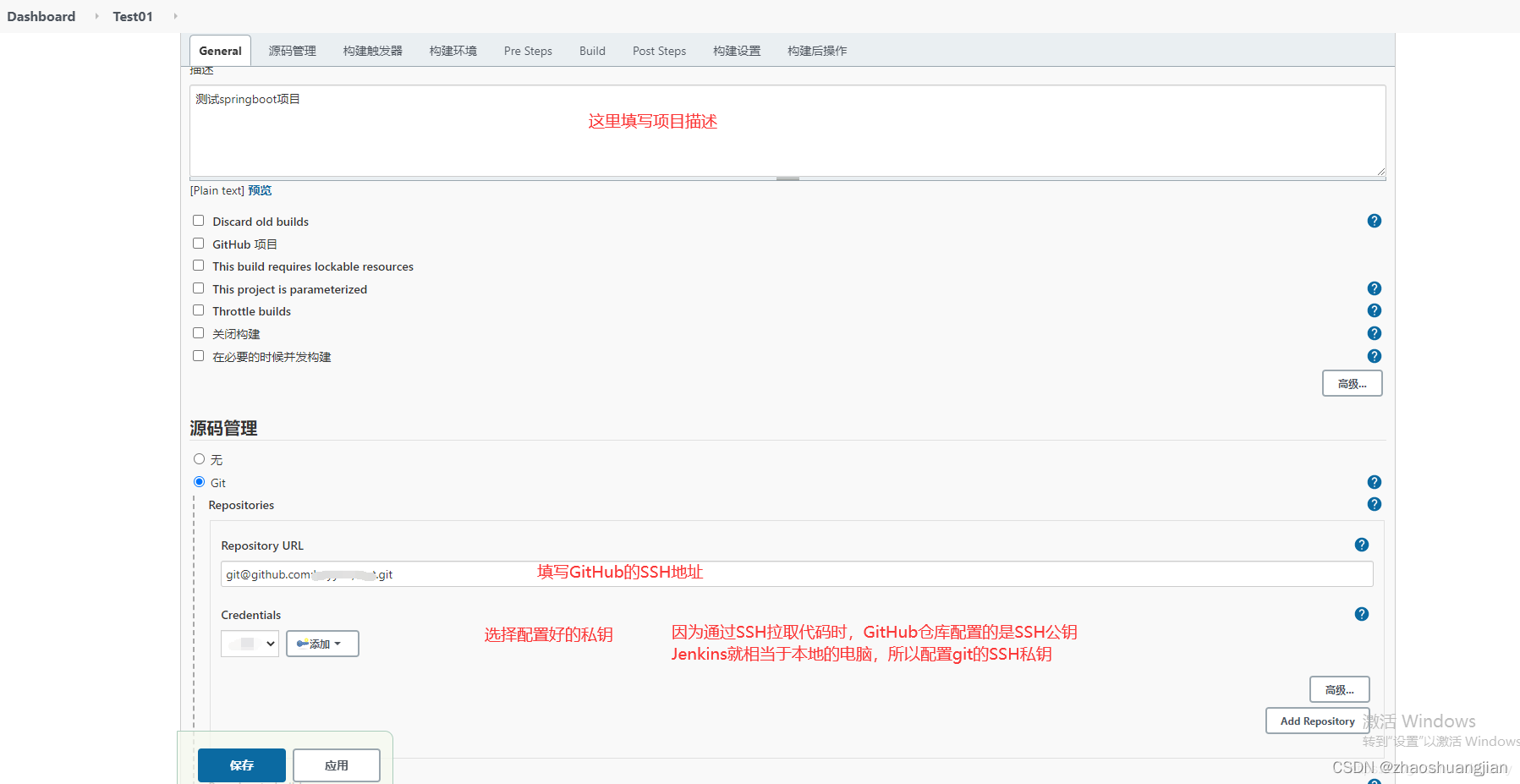Open help for 在必要的时候并发构建
This screenshot has width=1520, height=784.
pyautogui.click(x=1374, y=355)
